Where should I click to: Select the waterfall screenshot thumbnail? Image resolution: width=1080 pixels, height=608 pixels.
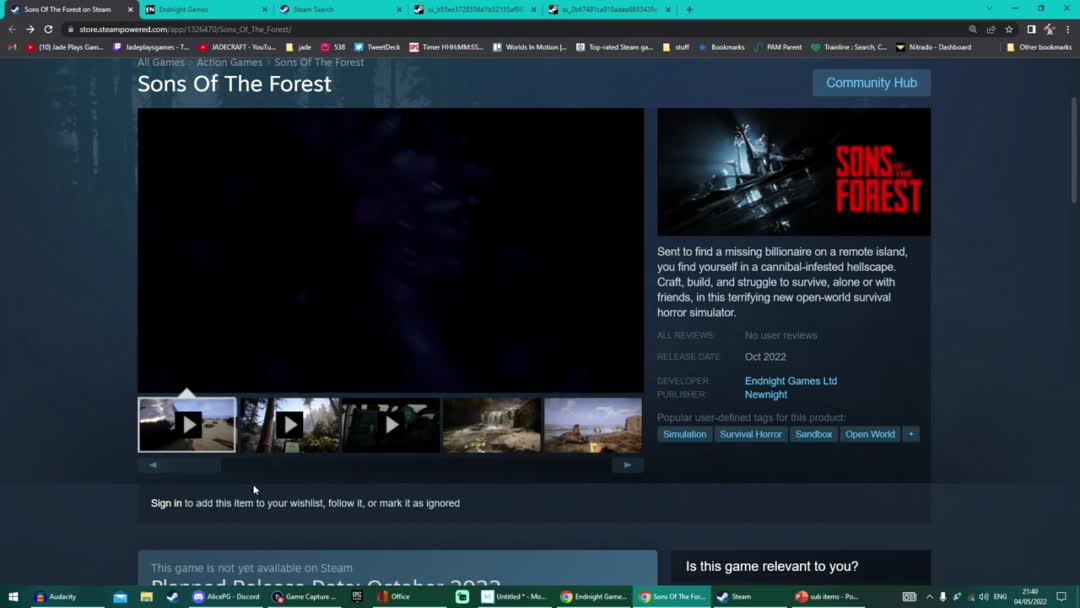click(x=492, y=425)
